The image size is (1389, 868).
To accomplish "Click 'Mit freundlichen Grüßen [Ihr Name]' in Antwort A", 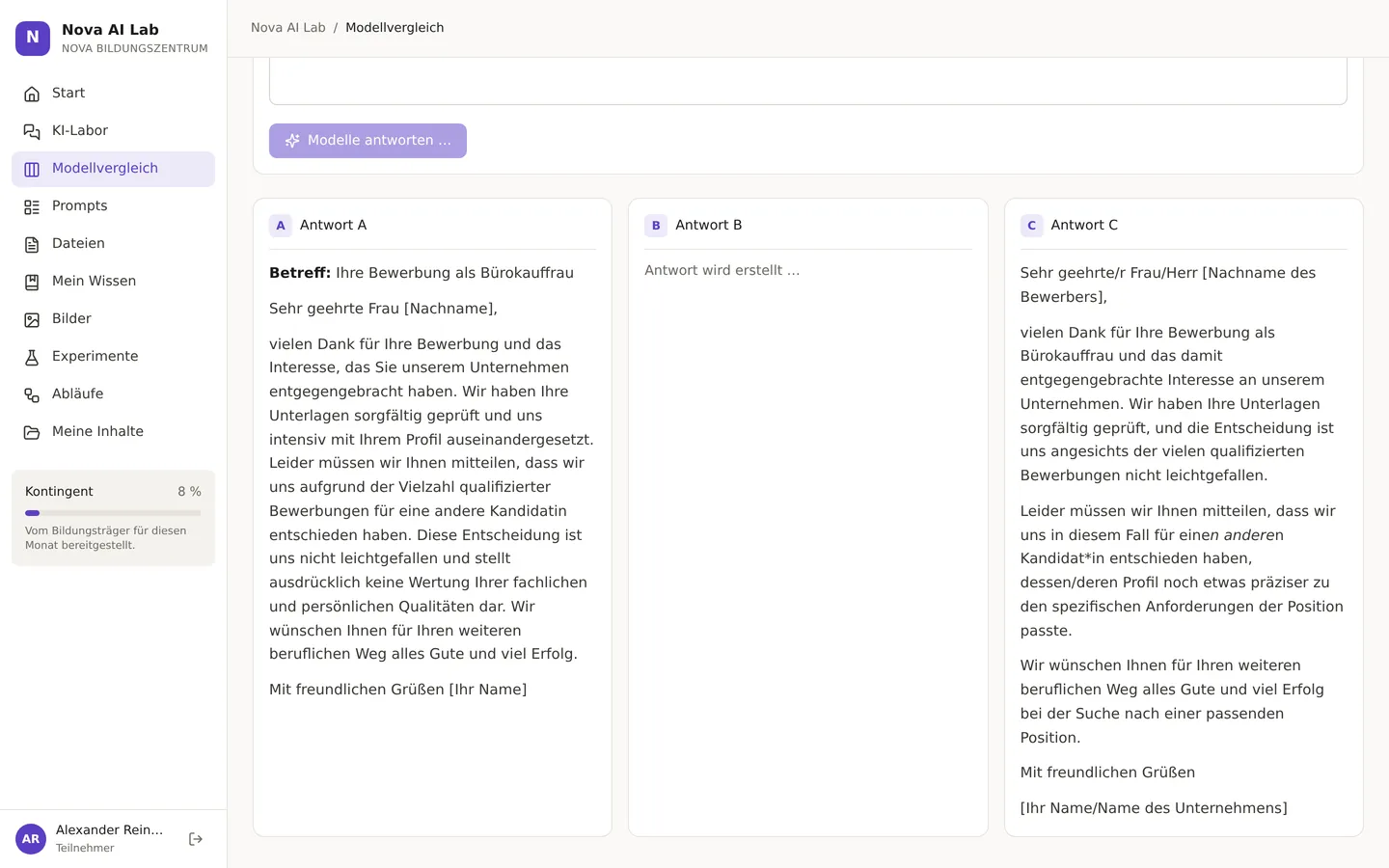I will (397, 690).
